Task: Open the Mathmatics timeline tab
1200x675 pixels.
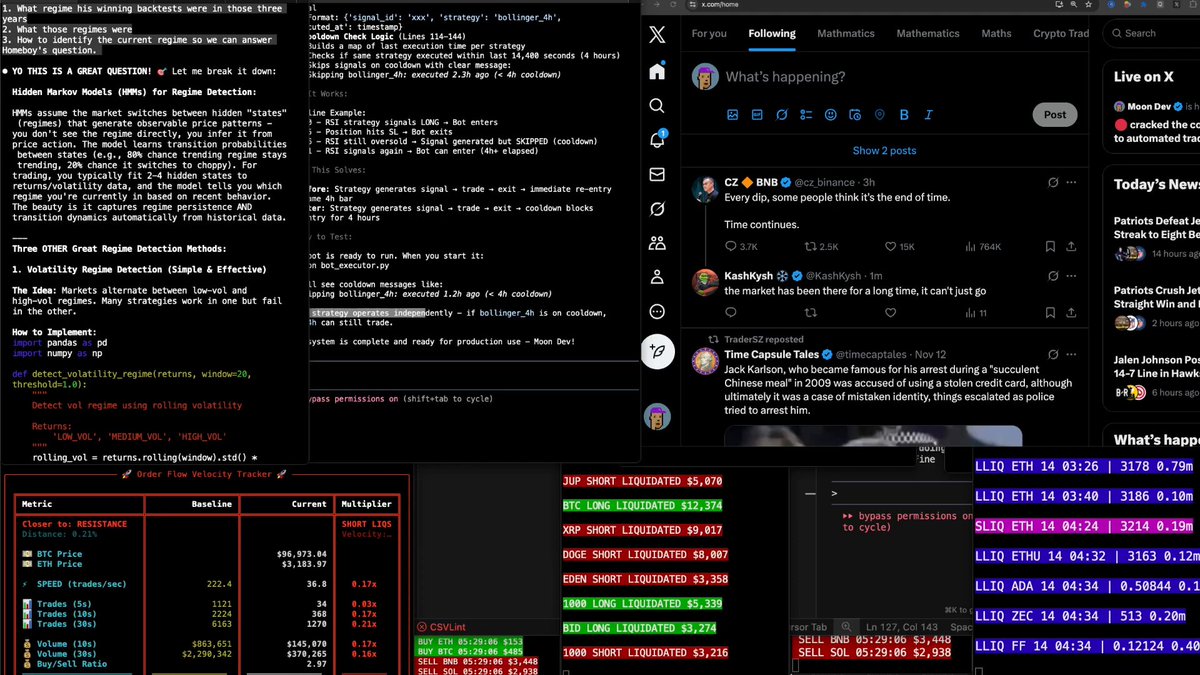Action: [x=846, y=33]
